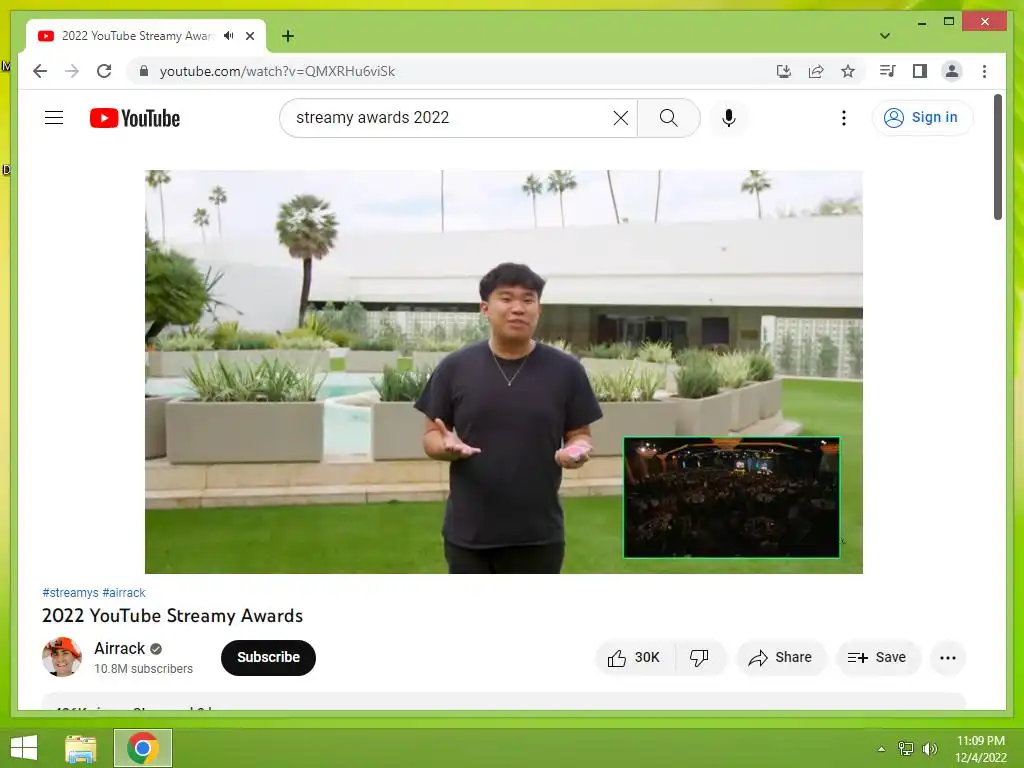Click the Sign in button
Screen dimensions: 1024x768
pyautogui.click(x=922, y=118)
